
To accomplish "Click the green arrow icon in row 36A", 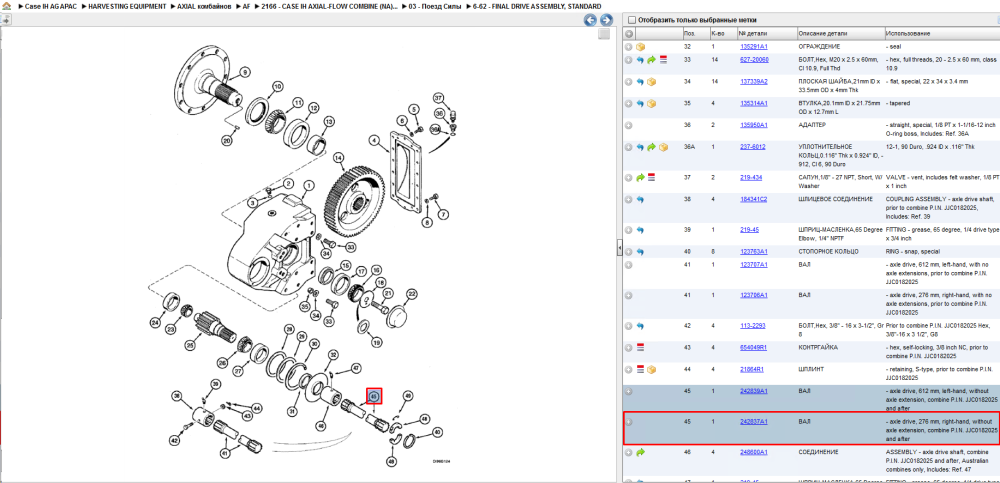I will click(651, 147).
